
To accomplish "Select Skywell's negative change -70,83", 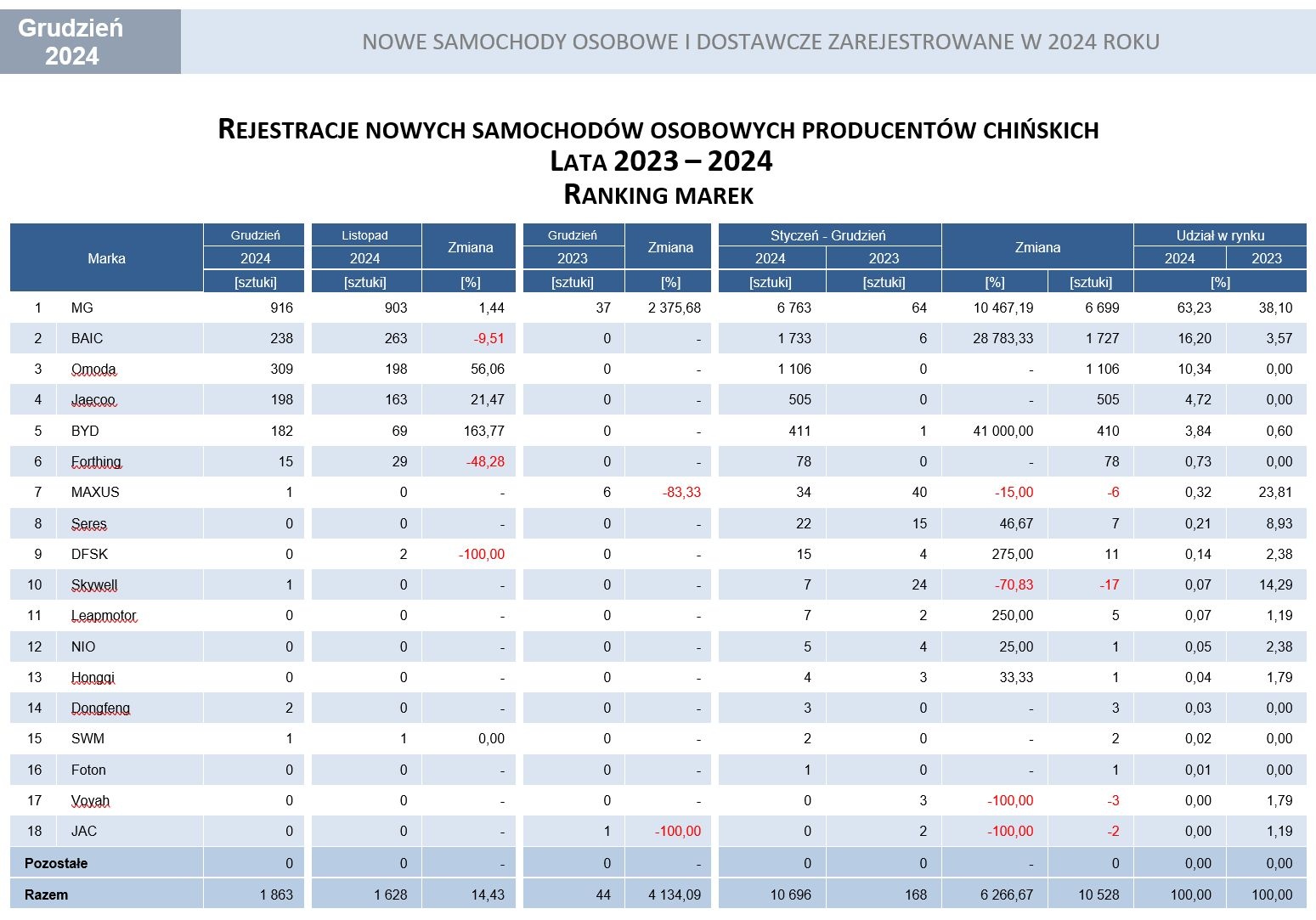I will click(x=1014, y=584).
